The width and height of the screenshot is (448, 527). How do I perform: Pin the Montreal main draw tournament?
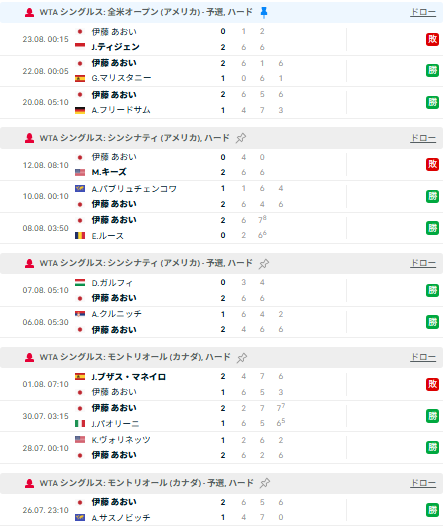coord(241,358)
